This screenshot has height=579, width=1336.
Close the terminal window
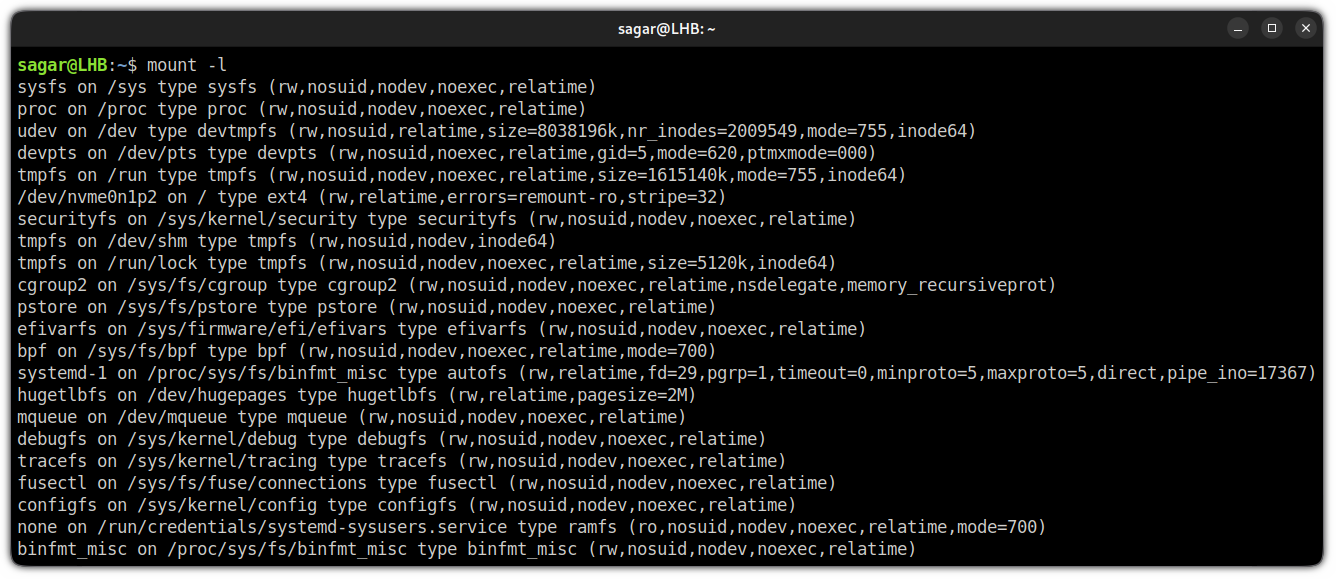click(x=1306, y=28)
